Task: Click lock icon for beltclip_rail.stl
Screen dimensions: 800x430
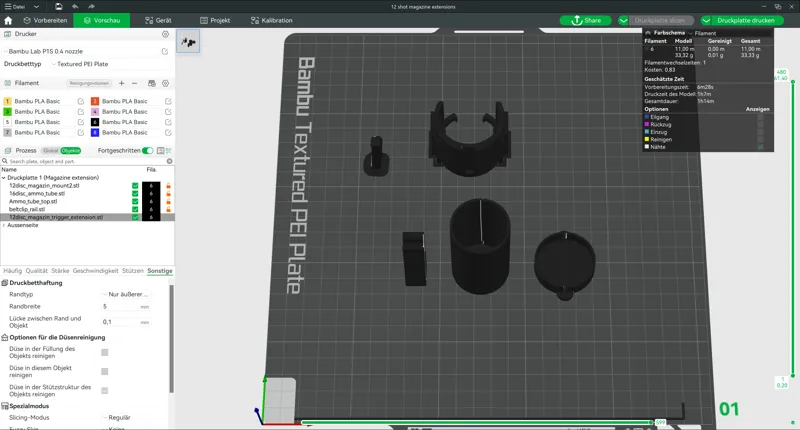Action: click(x=168, y=209)
